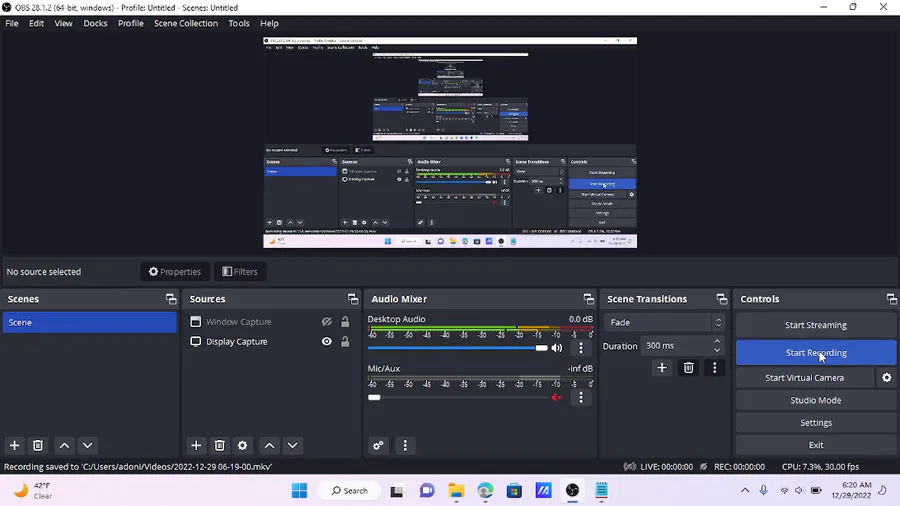Add a new scene with plus icon
Screen dimensions: 900x506
(x=14, y=445)
